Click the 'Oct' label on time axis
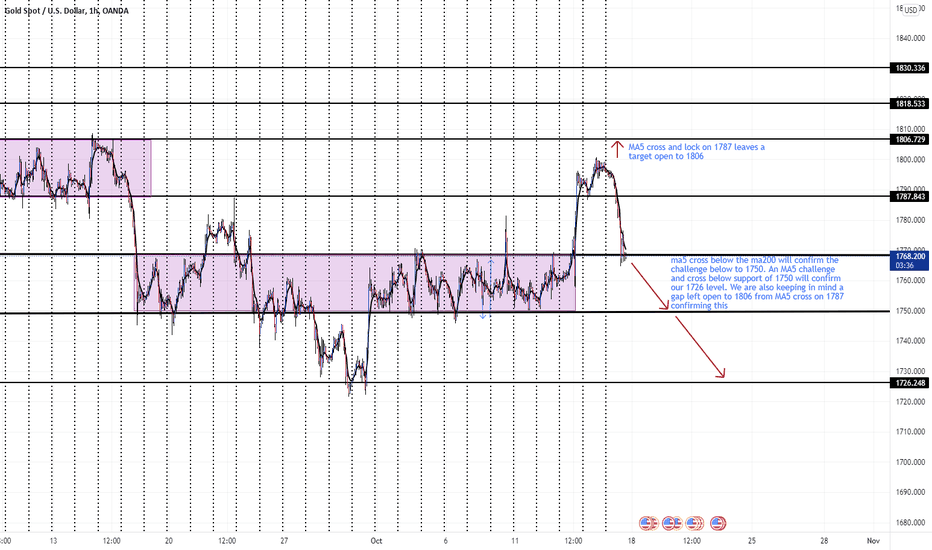The width and height of the screenshot is (932, 550). [376, 541]
